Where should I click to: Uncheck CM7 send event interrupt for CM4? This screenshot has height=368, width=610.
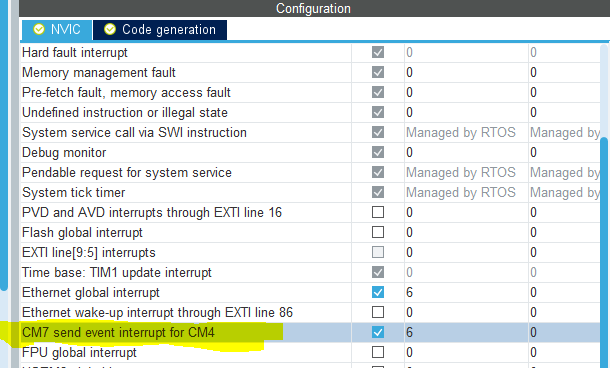tap(378, 332)
